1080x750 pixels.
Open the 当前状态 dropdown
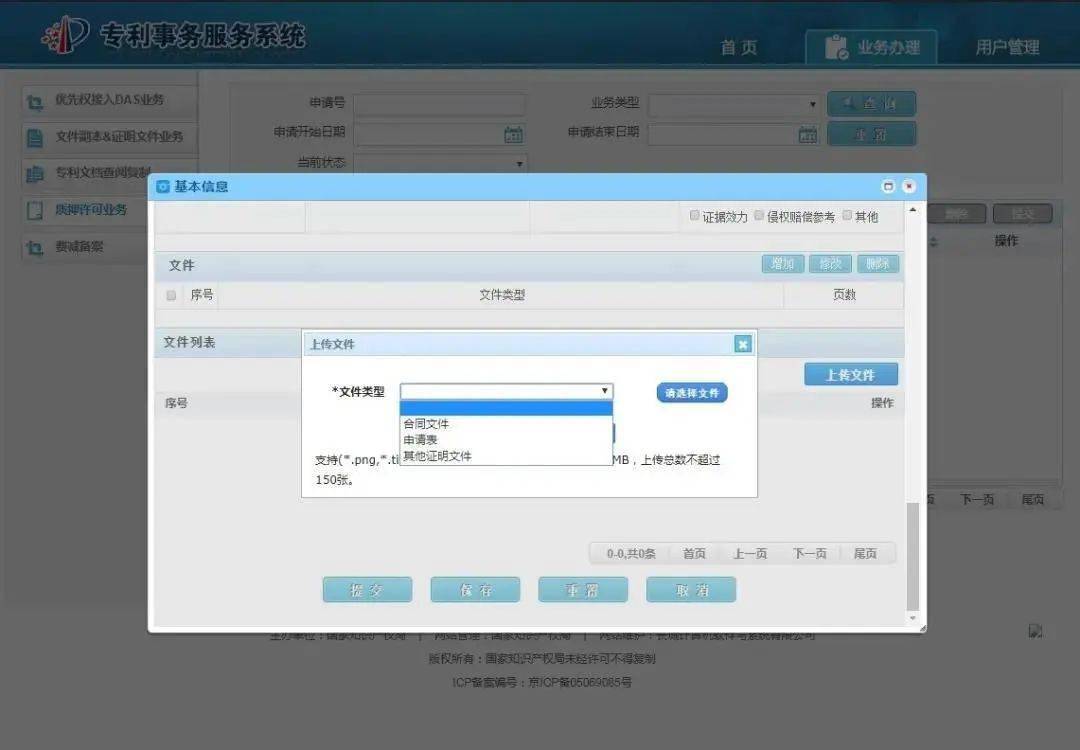point(519,163)
